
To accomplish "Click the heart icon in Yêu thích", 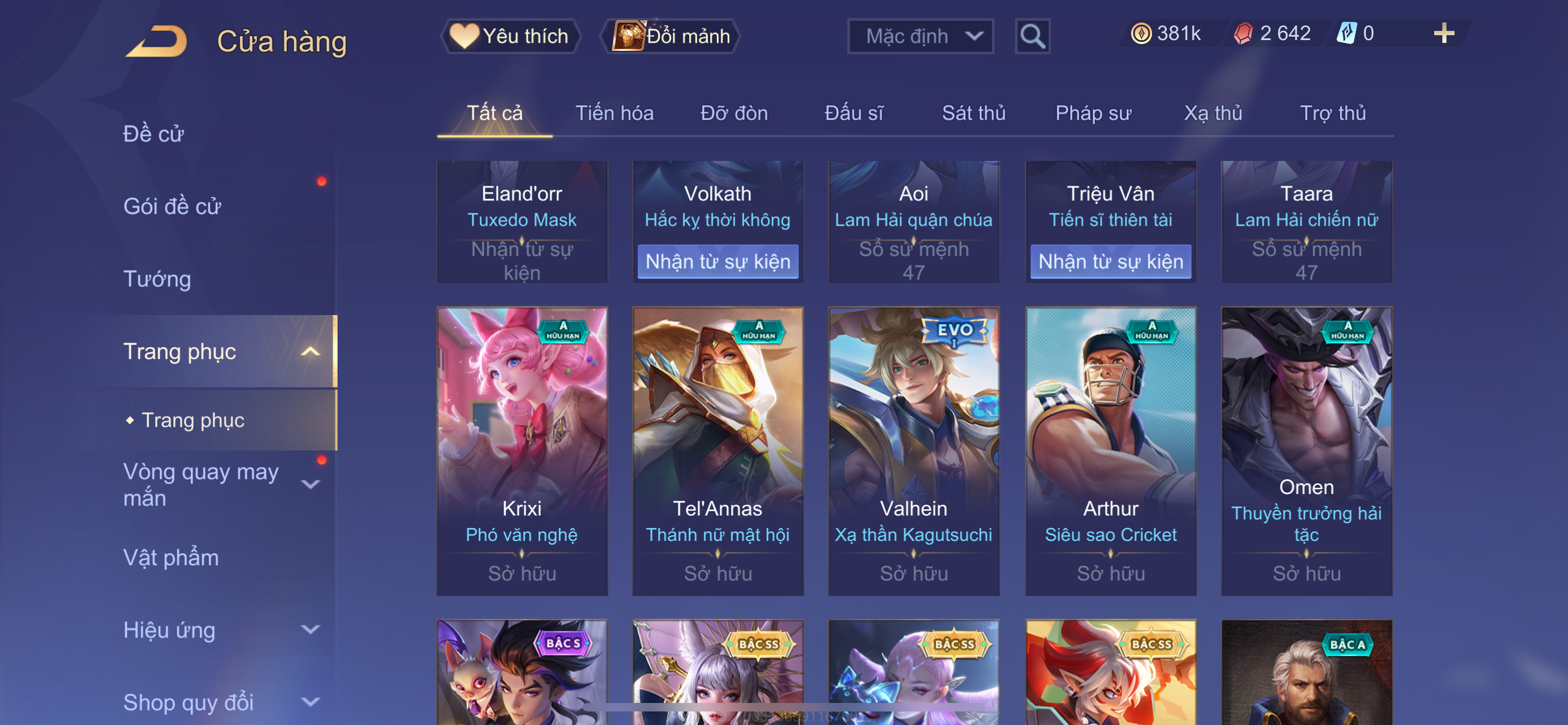I will (x=465, y=36).
